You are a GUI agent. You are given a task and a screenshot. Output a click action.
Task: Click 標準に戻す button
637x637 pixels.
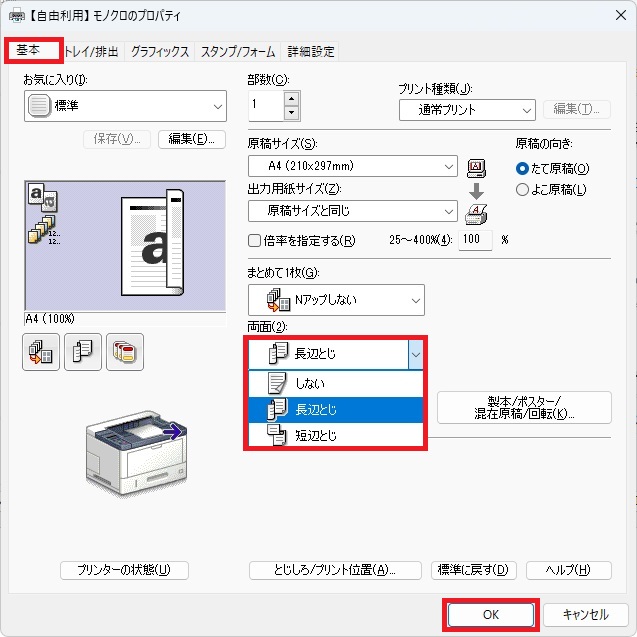pyautogui.click(x=474, y=570)
